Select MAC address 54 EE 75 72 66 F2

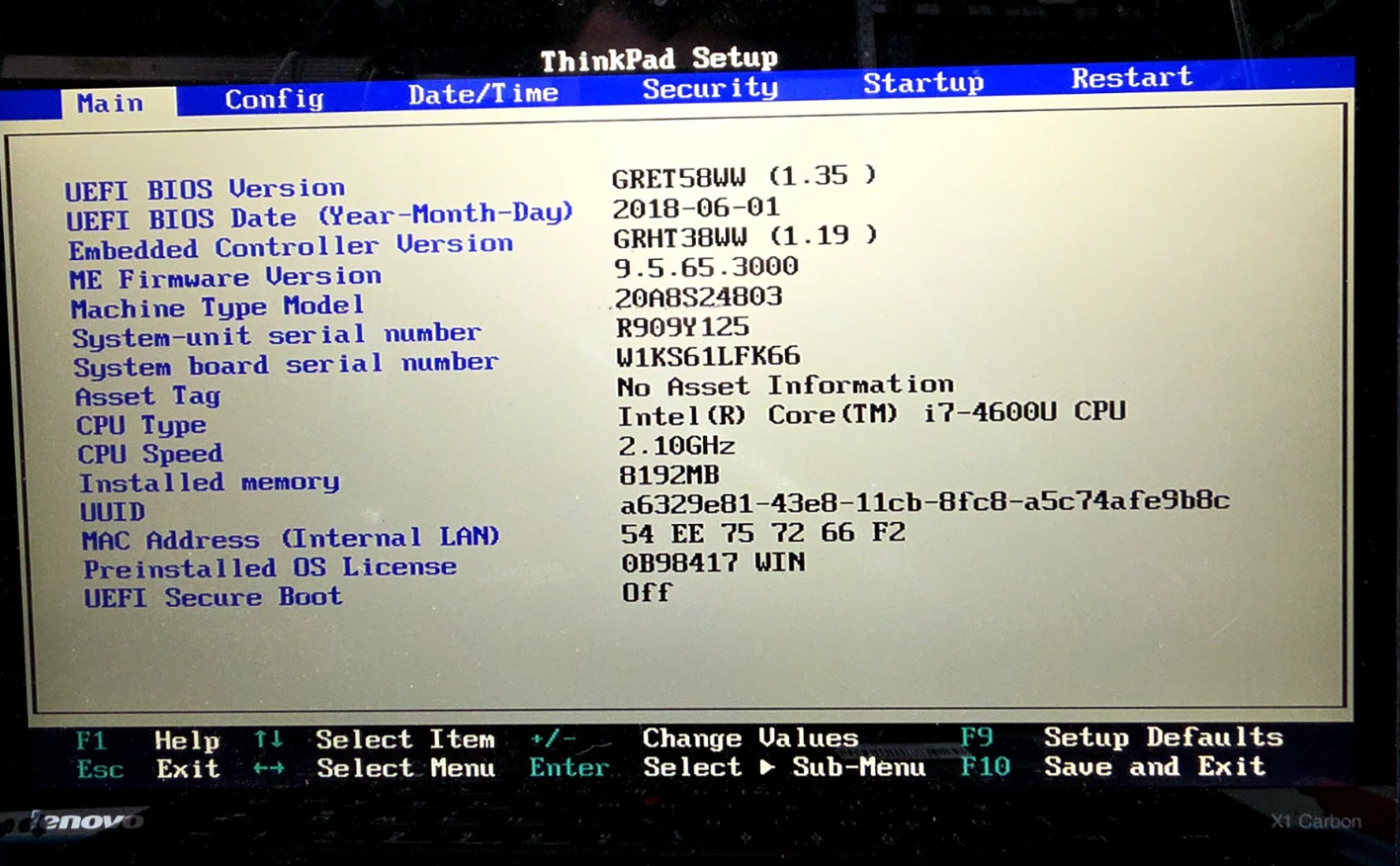click(x=764, y=533)
